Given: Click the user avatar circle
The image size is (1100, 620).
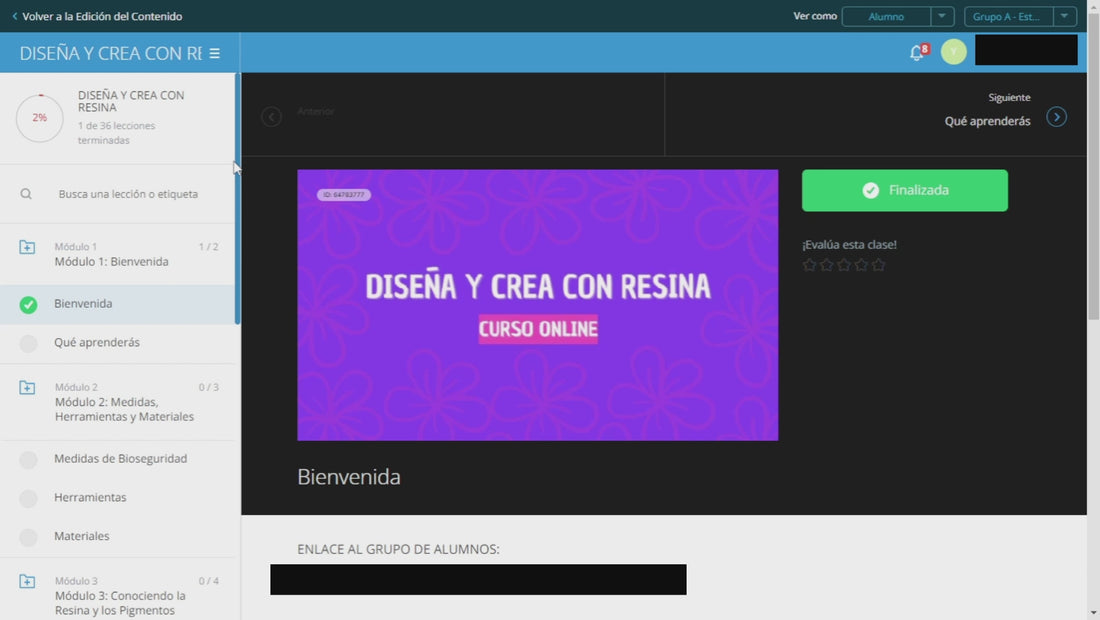Looking at the screenshot, I should (x=953, y=52).
